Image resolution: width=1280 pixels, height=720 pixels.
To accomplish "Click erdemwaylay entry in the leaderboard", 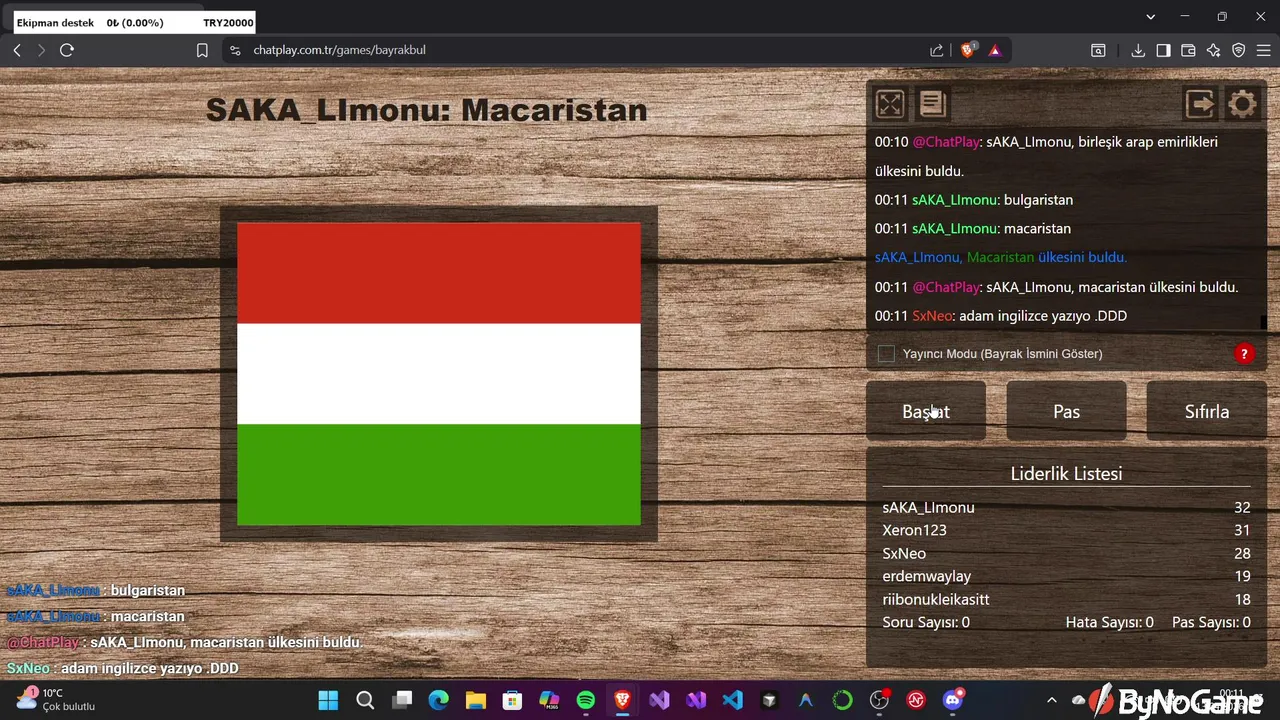I will (1066, 576).
